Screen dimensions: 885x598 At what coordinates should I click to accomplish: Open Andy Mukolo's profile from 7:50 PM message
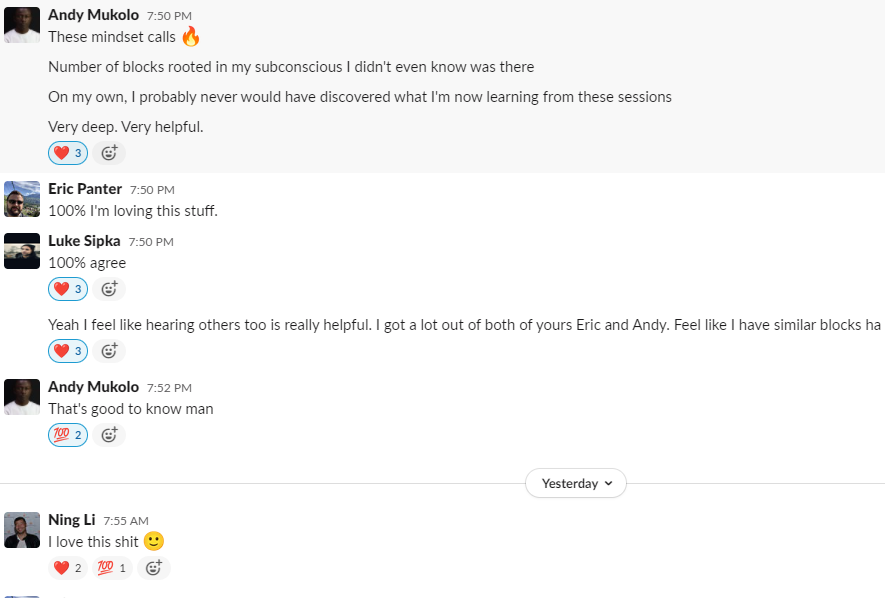(93, 15)
